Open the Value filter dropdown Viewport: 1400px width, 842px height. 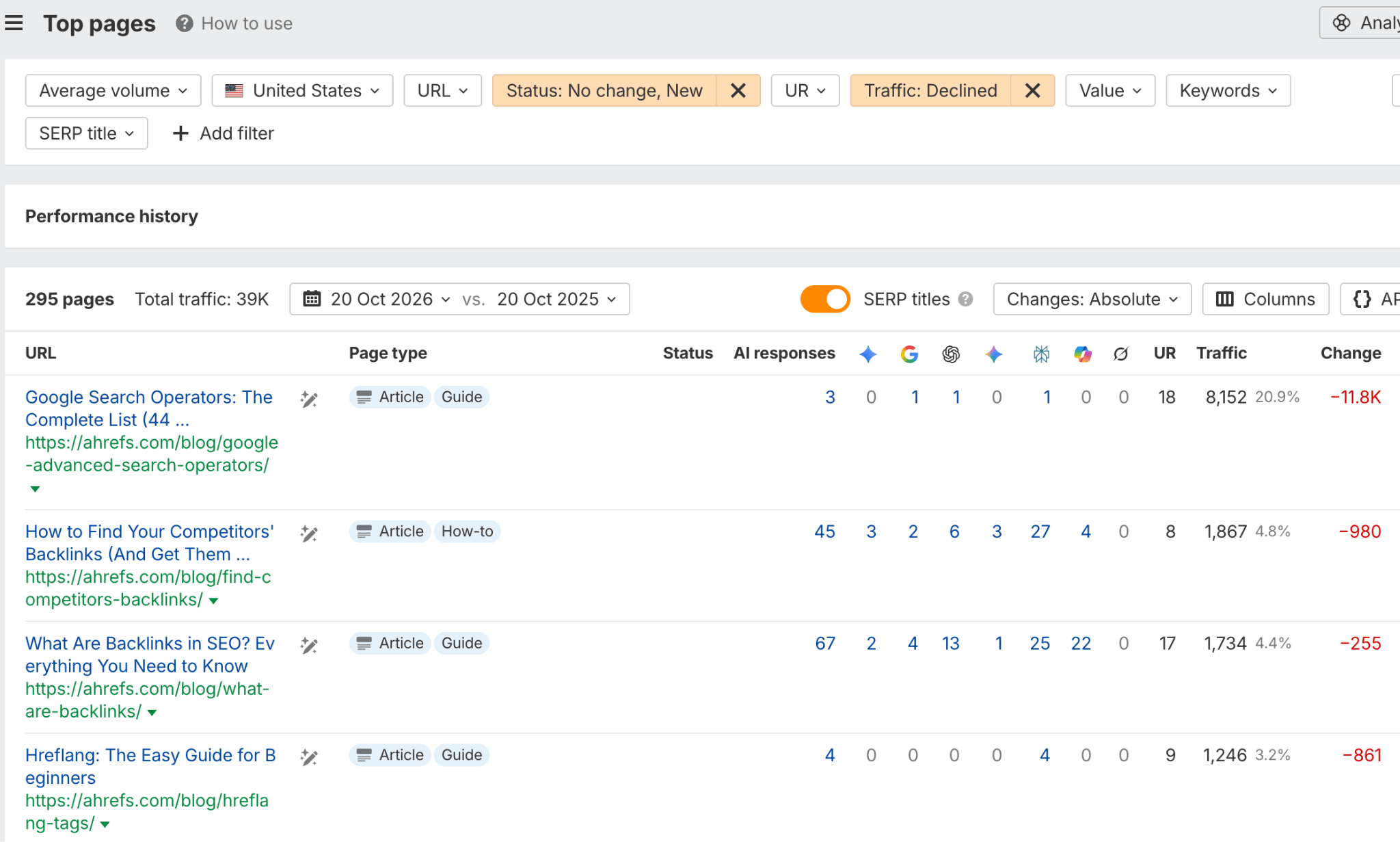[x=1110, y=90]
